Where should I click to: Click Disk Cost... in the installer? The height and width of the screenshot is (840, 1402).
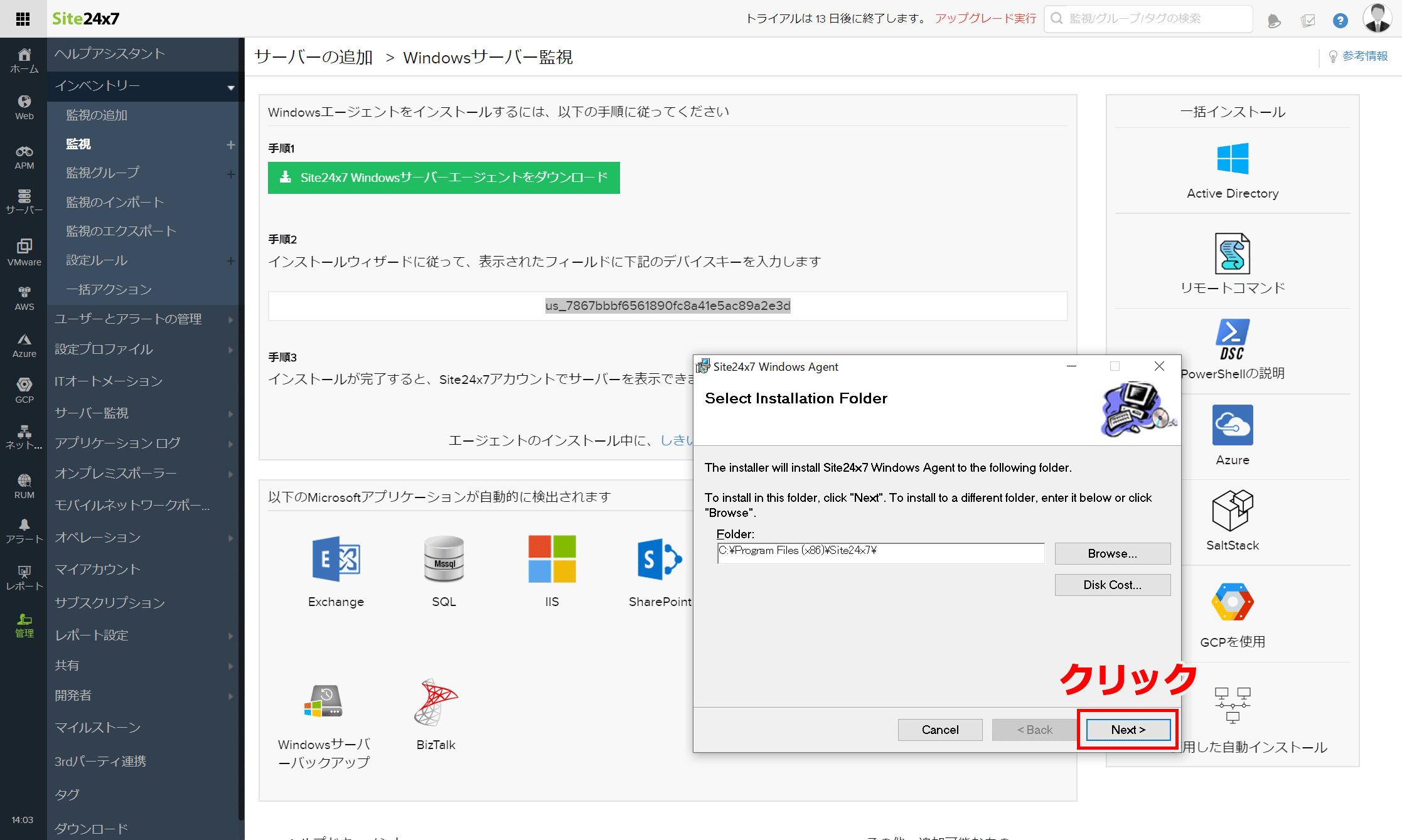[1112, 585]
